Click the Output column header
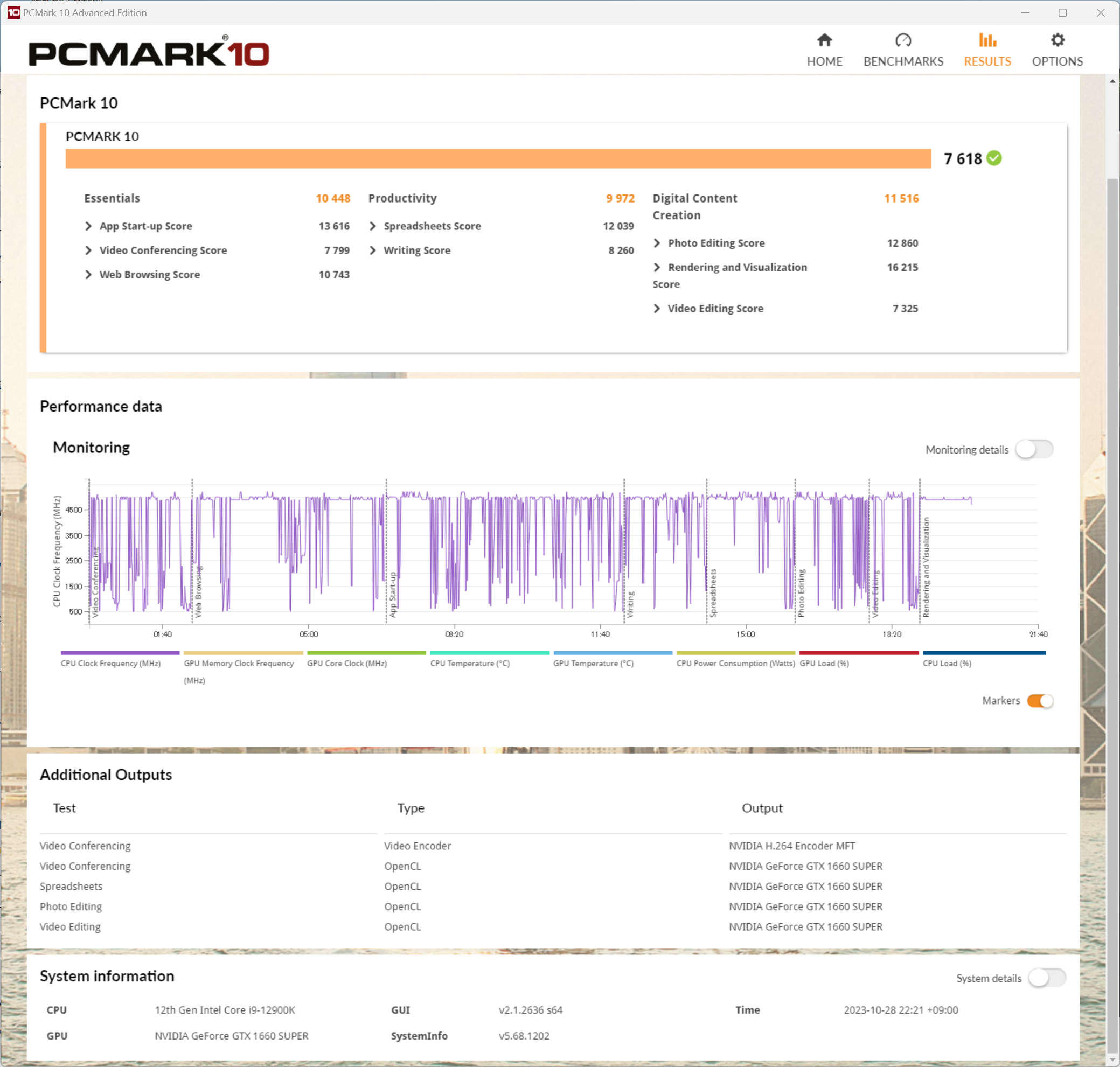The height and width of the screenshot is (1067, 1120). 762,807
